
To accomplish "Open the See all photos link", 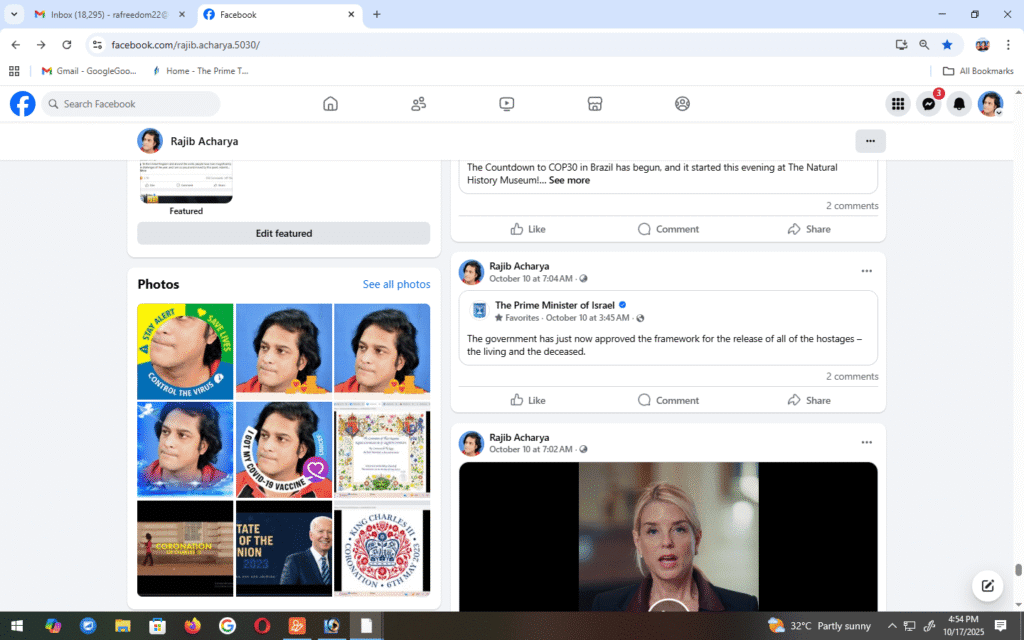I will click(396, 285).
